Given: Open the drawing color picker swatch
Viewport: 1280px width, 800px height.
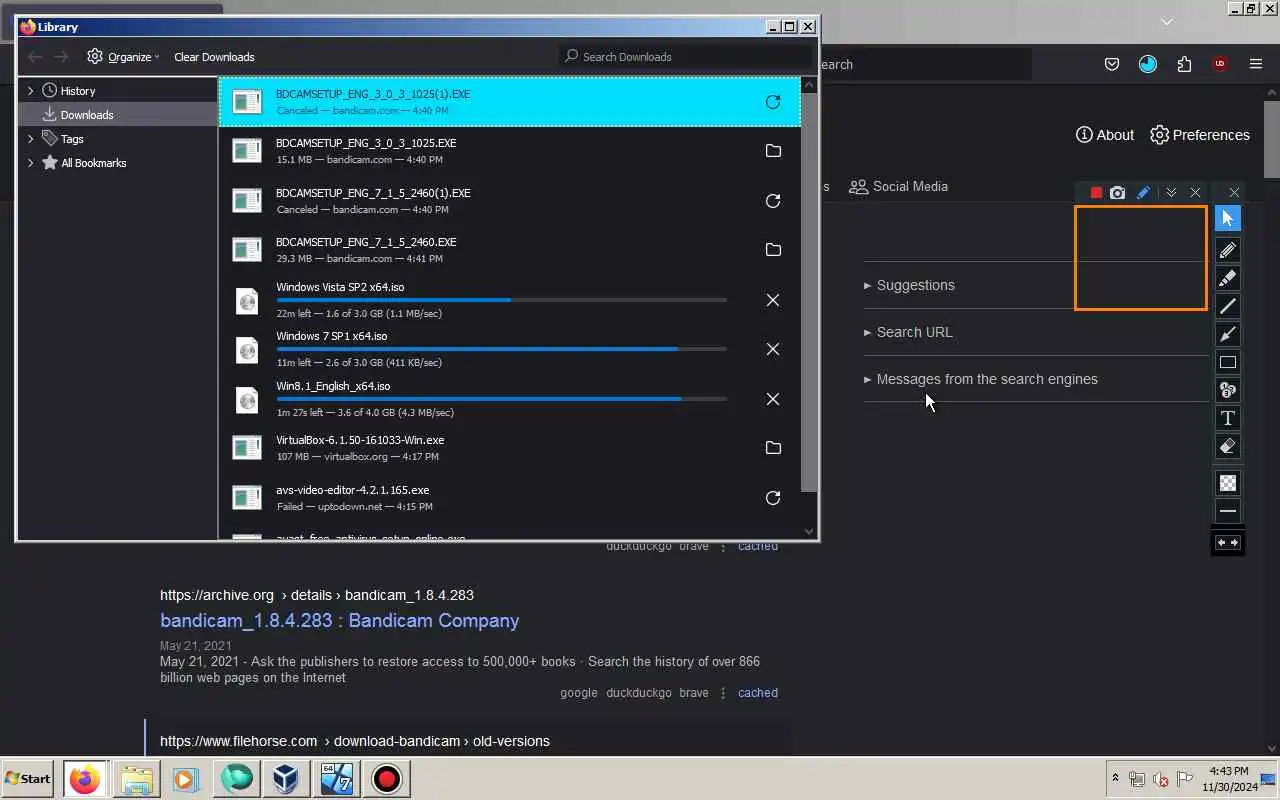Looking at the screenshot, I should tap(1228, 483).
